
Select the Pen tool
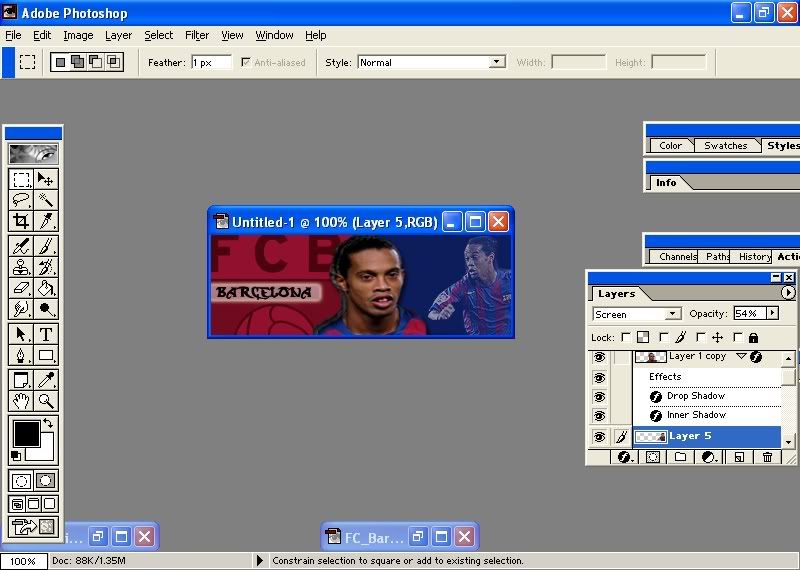click(21, 355)
